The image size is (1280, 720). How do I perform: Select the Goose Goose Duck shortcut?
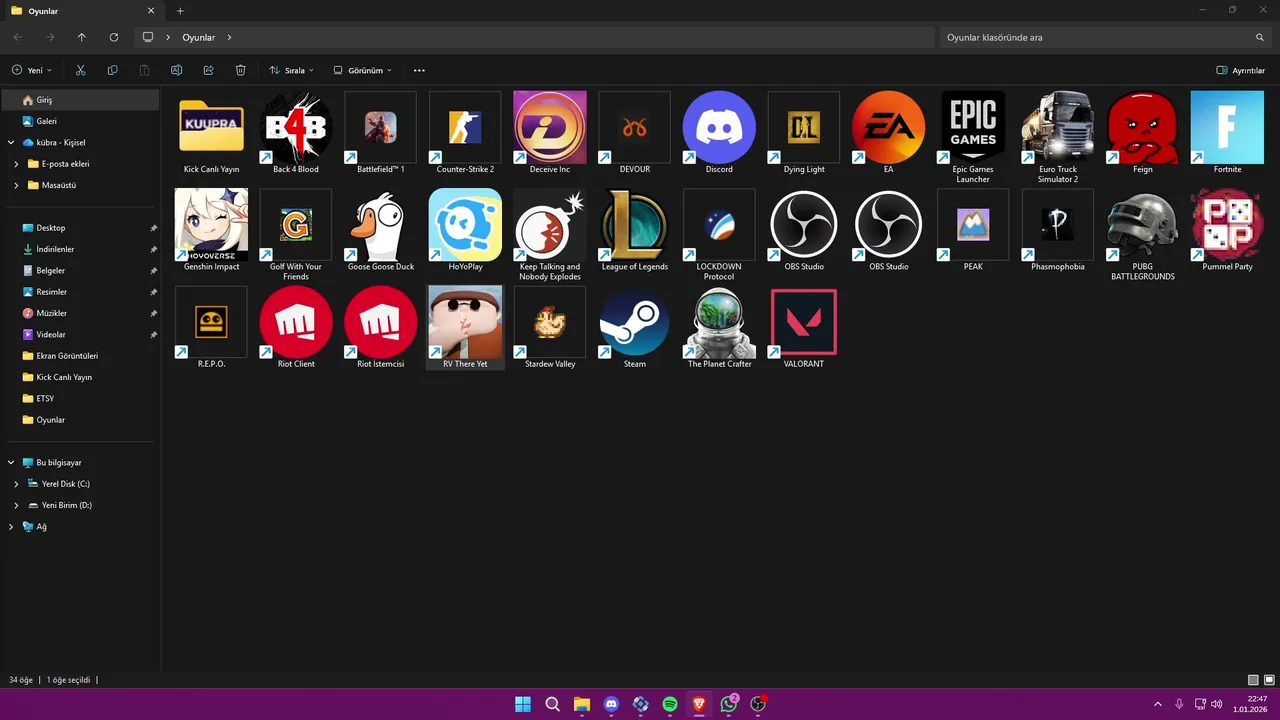click(x=381, y=225)
